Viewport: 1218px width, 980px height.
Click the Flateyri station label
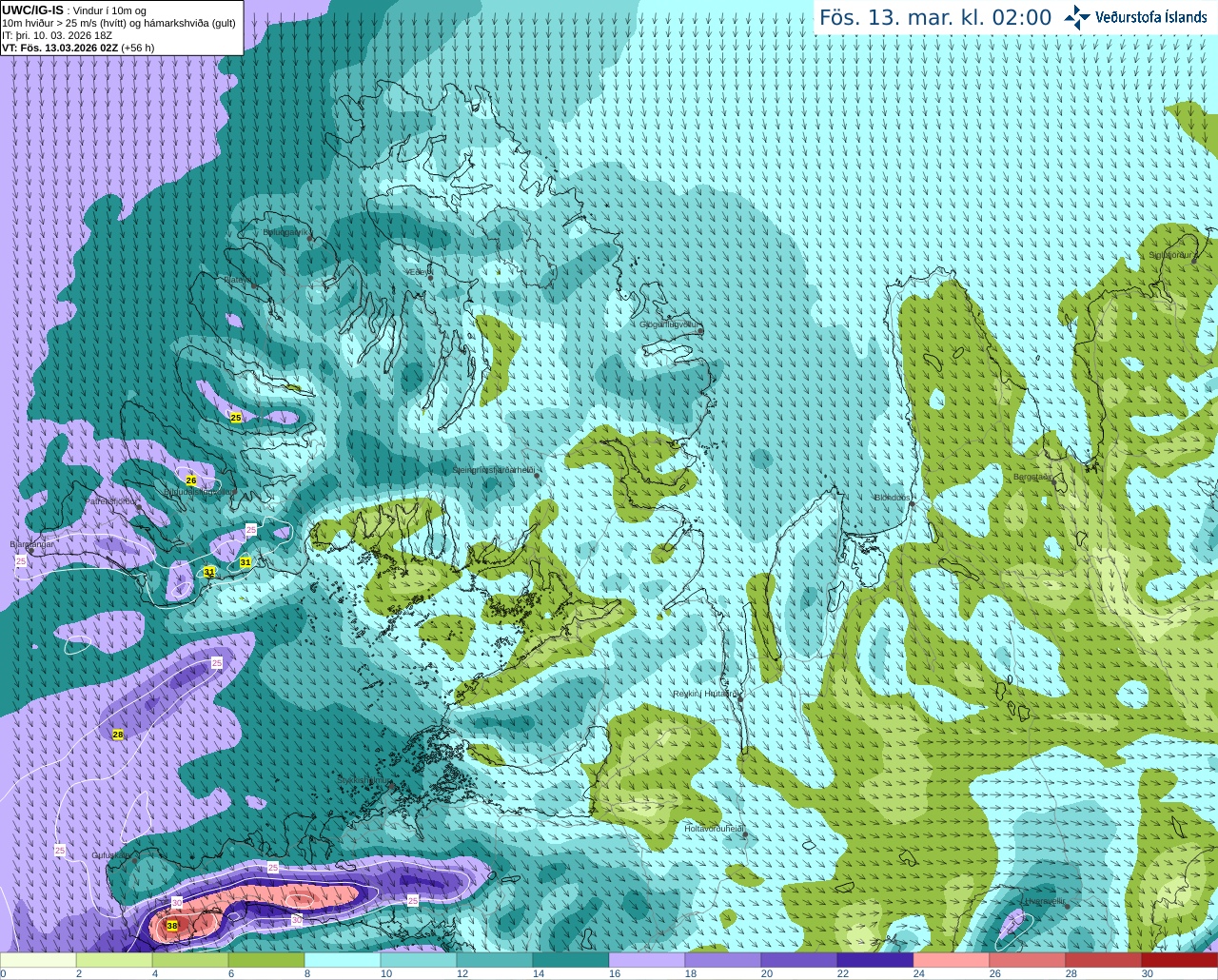[x=238, y=280]
